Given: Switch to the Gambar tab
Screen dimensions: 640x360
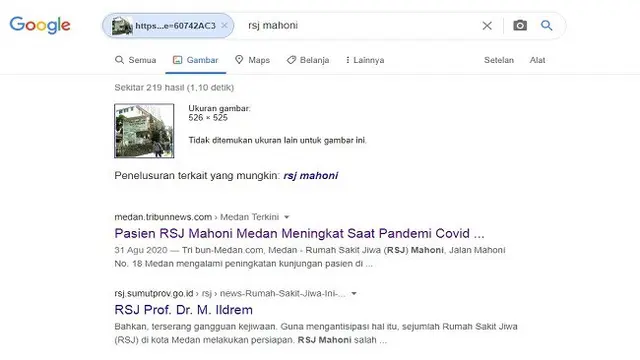Looking at the screenshot, I should 196,60.
